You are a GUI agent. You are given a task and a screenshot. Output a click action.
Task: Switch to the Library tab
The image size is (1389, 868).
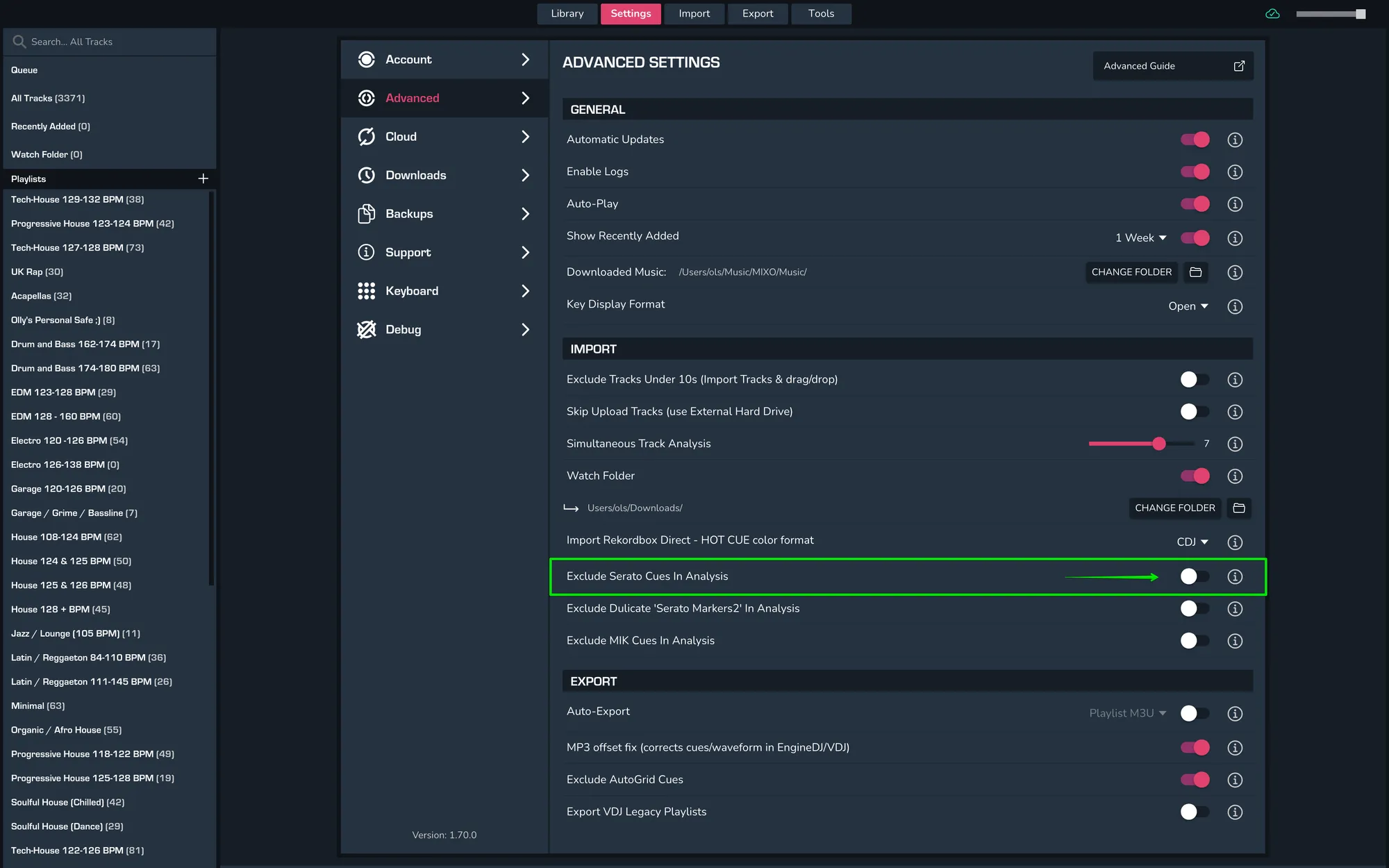point(567,13)
